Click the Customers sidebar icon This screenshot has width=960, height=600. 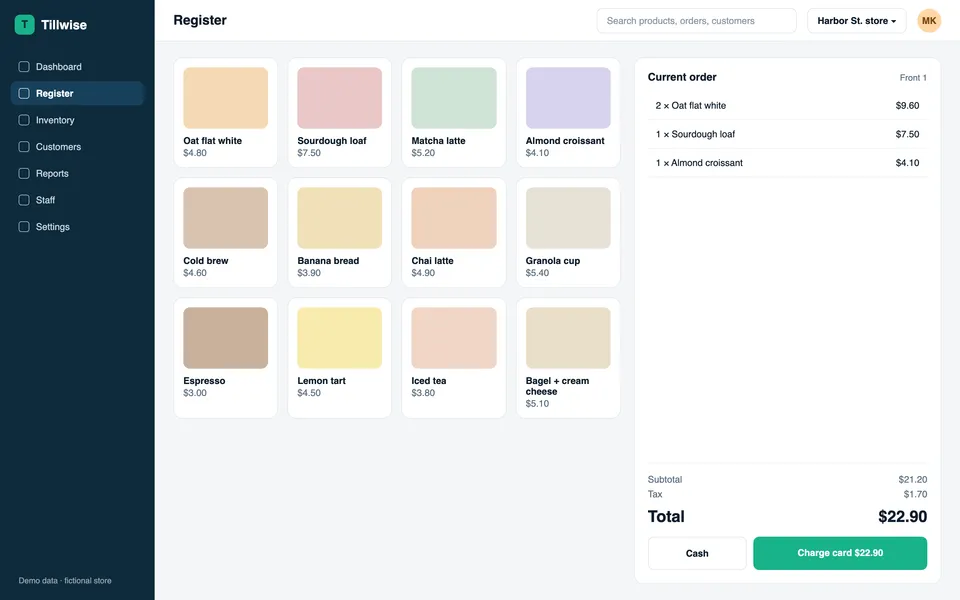coord(24,147)
